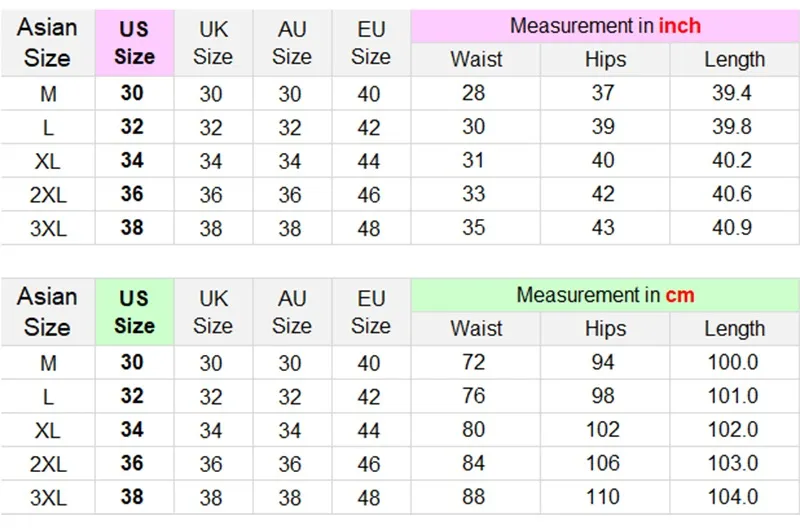
Task: Click the green US Size header cell
Action: pyautogui.click(x=135, y=312)
